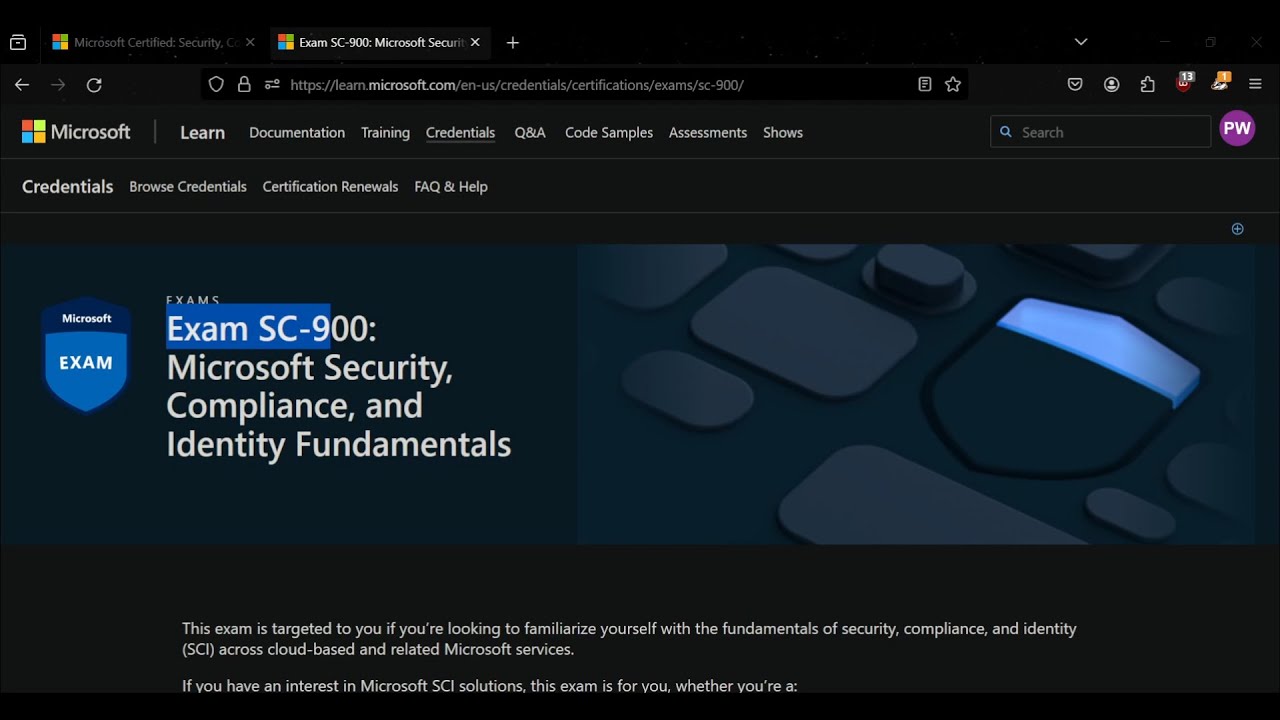Go forward with the forward arrow
The image size is (1280, 720).
(58, 85)
